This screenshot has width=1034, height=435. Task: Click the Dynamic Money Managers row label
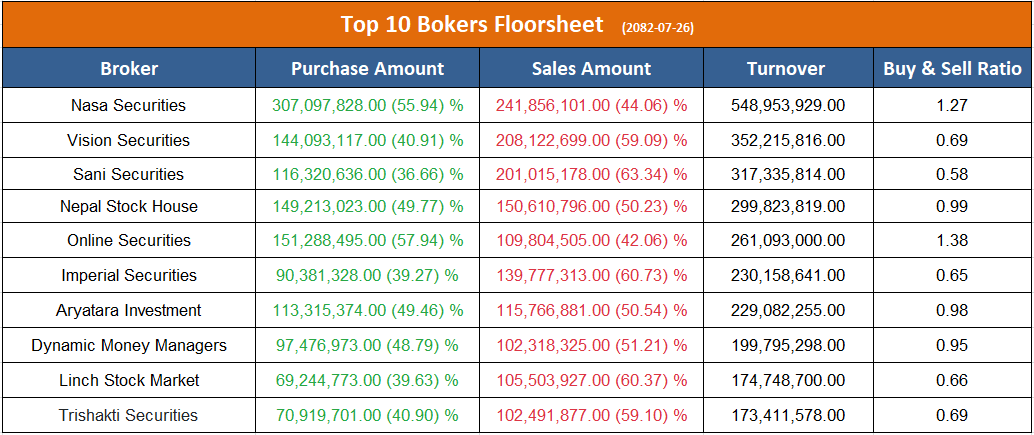pyautogui.click(x=129, y=345)
